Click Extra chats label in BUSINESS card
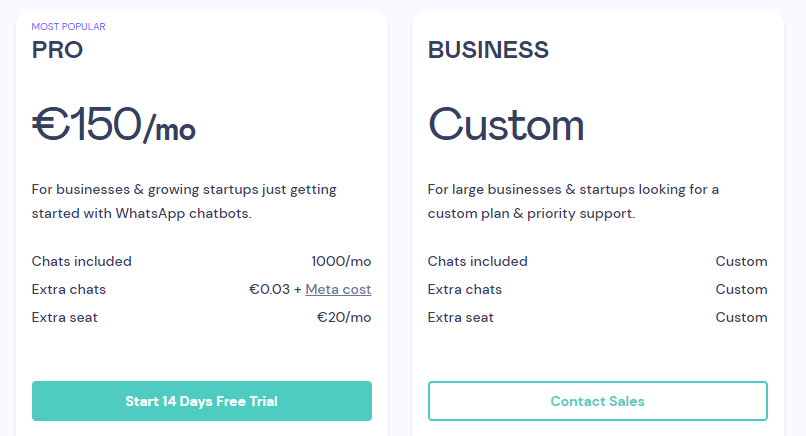 [x=465, y=289]
